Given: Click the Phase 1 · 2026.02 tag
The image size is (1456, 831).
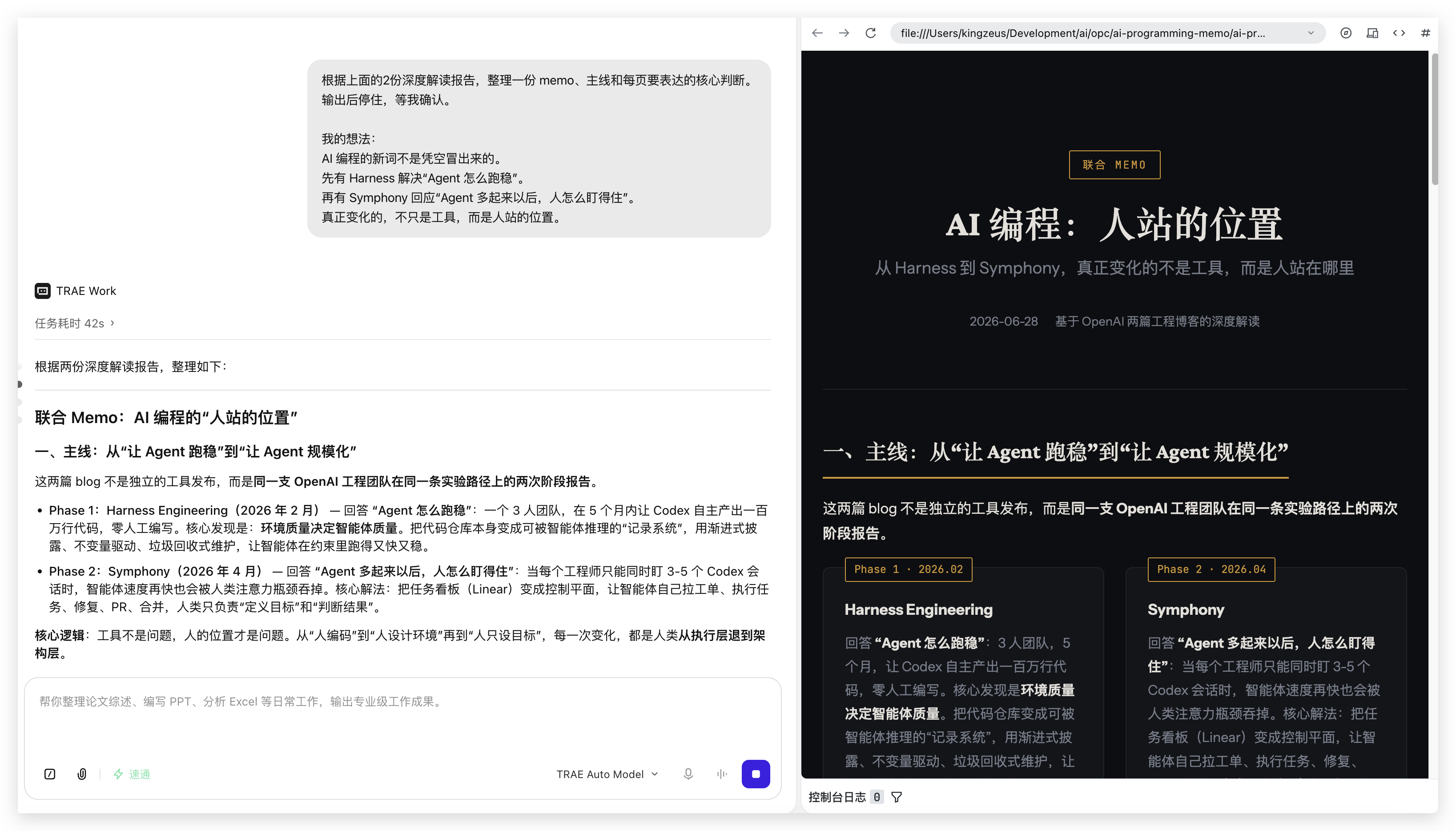Looking at the screenshot, I should click(x=908, y=569).
